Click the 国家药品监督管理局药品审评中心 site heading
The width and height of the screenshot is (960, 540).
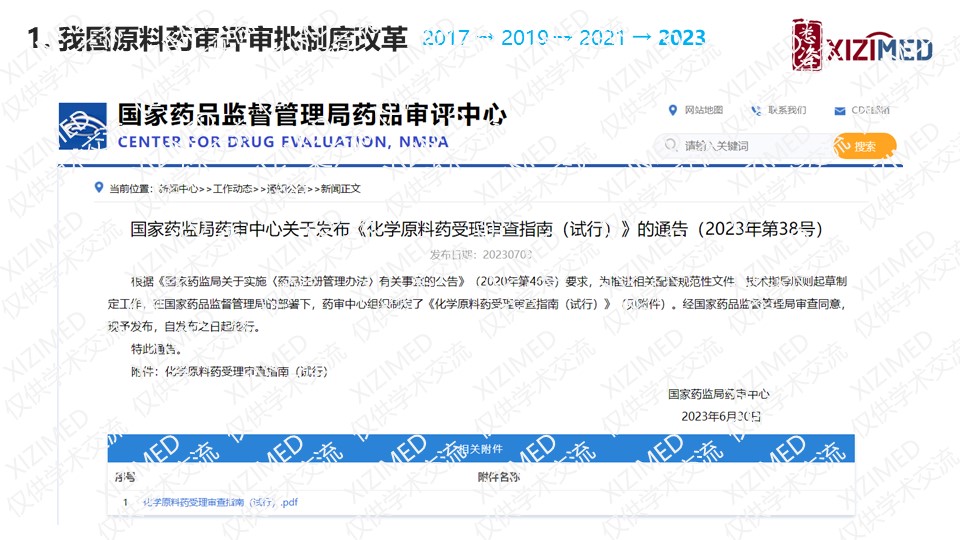(312, 114)
